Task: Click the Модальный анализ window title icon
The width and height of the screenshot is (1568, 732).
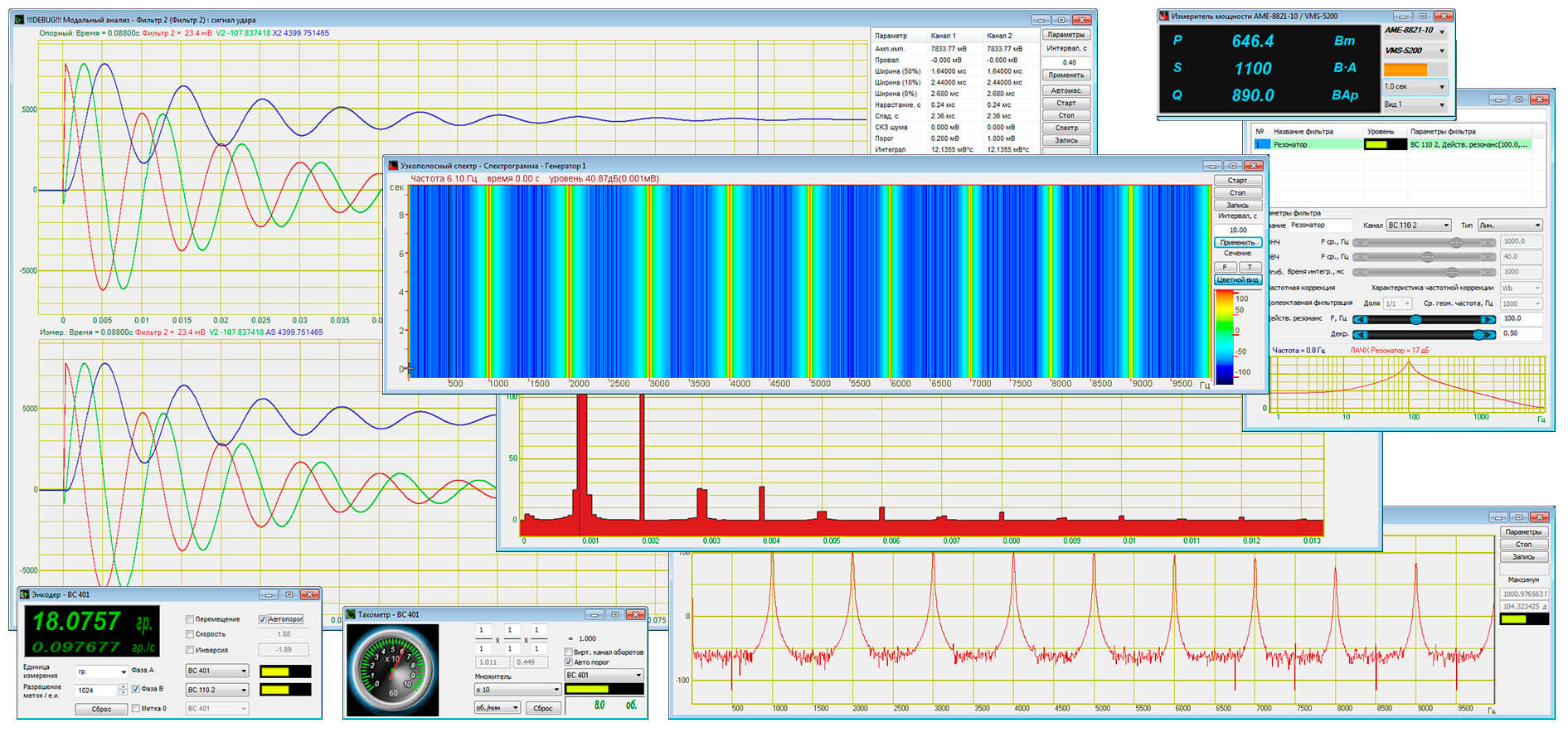Action: (x=20, y=19)
